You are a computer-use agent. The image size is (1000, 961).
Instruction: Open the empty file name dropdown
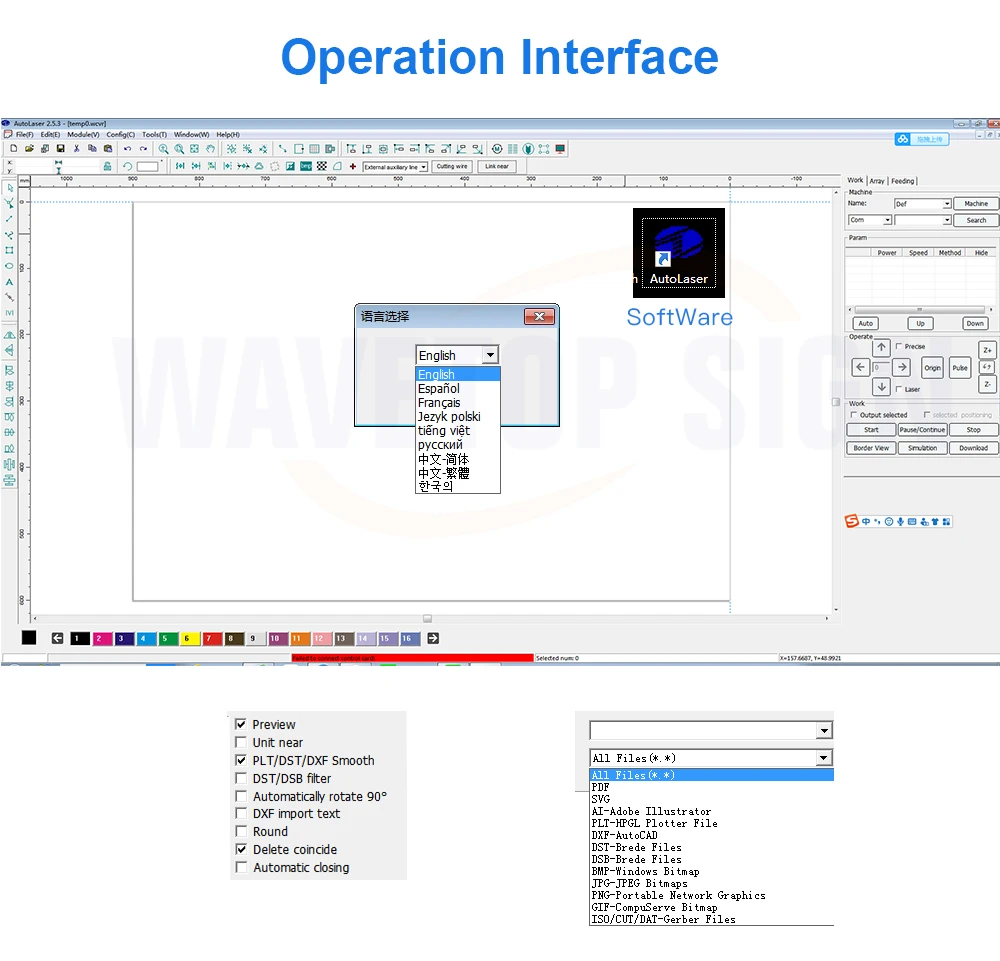(x=824, y=730)
